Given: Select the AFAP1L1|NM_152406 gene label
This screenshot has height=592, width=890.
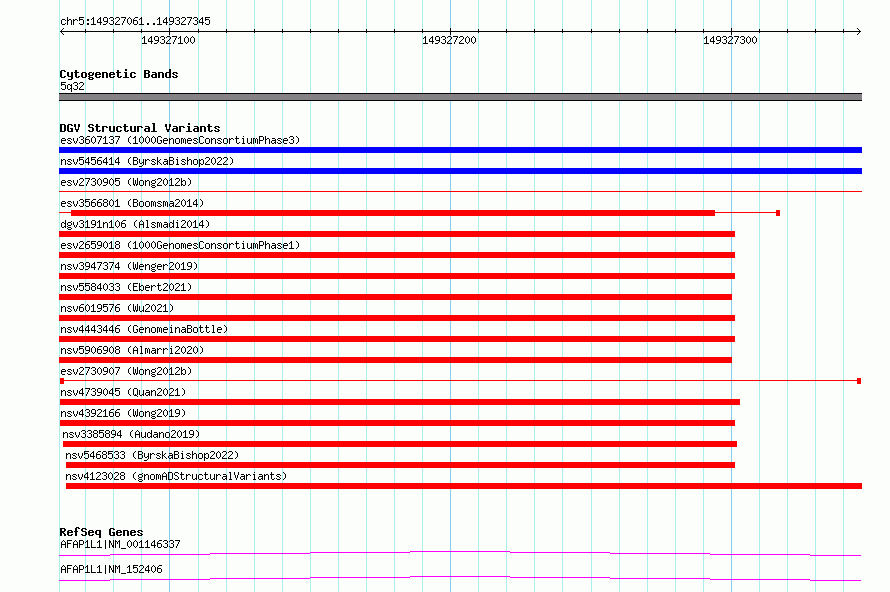Looking at the screenshot, I should 111,569.
